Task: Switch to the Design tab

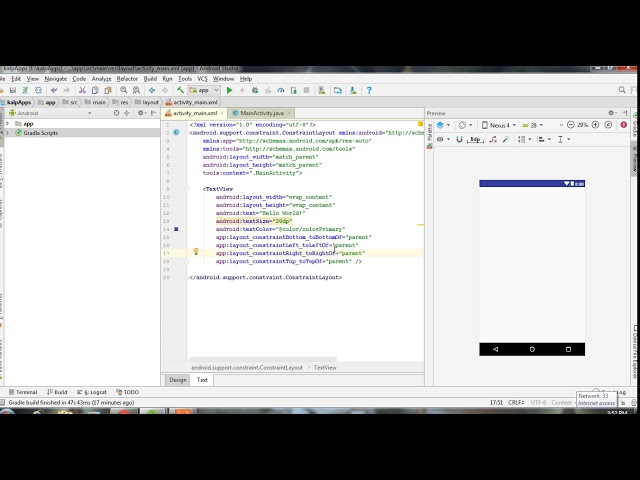Action: pyautogui.click(x=178, y=380)
